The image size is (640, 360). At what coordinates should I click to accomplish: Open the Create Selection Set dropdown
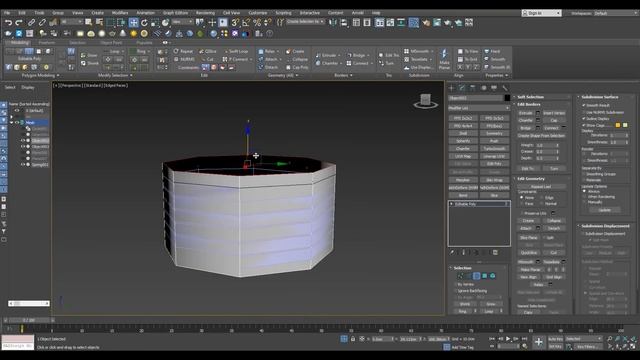(305, 22)
